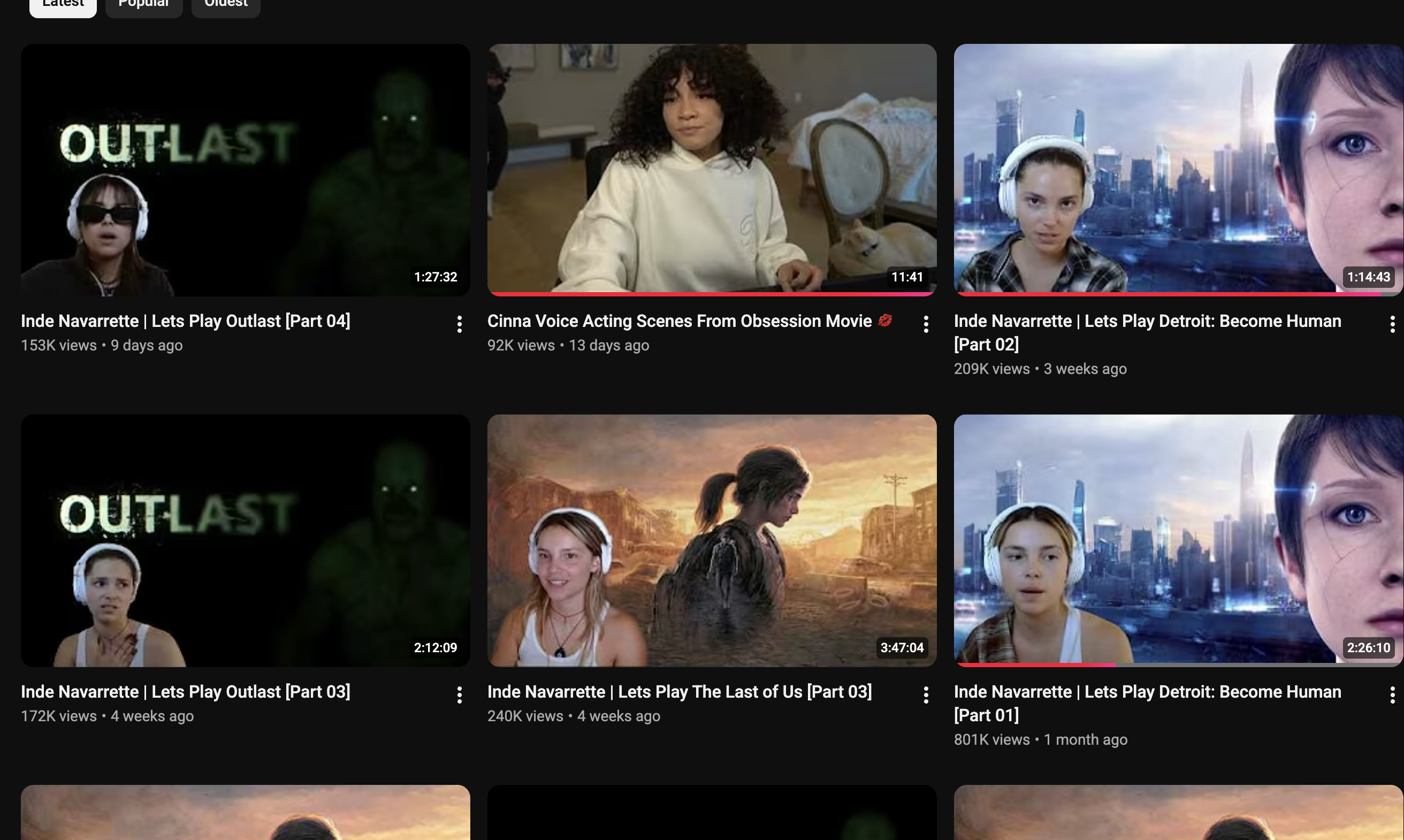
Task: Play the Cinna white hoodie video thumbnail
Action: pyautogui.click(x=712, y=170)
